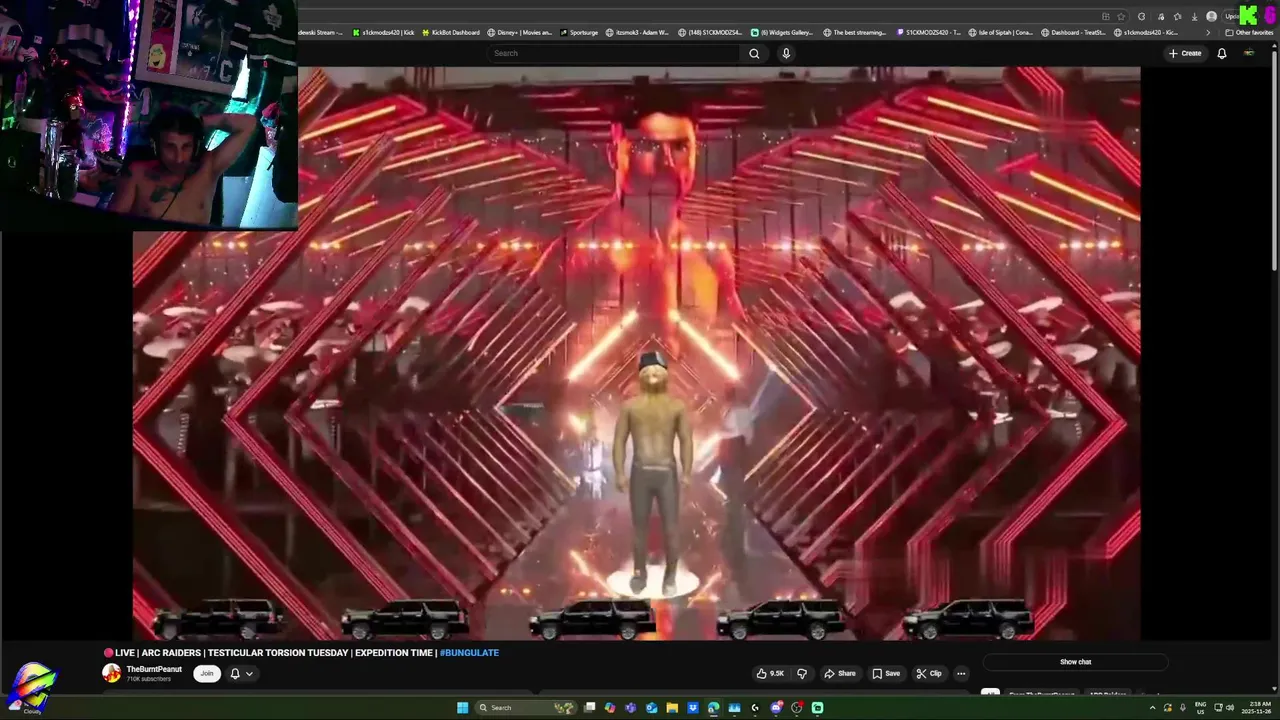This screenshot has width=1280, height=720.
Task: Open TheBurntPeanut channel name link
Action: point(154,669)
